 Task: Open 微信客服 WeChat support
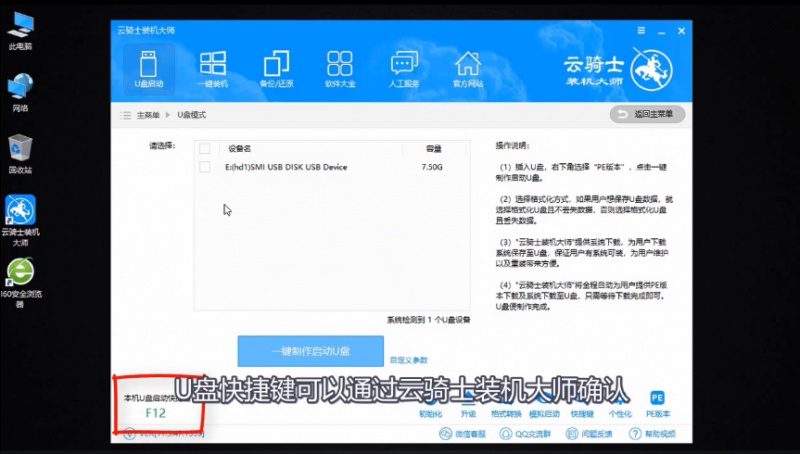point(462,434)
